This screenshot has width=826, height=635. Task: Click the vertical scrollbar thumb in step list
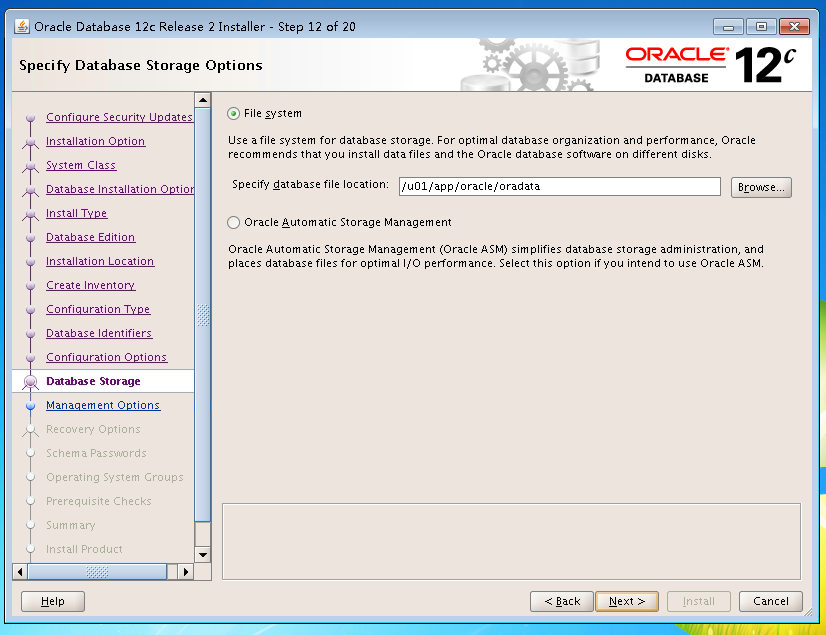click(x=203, y=315)
